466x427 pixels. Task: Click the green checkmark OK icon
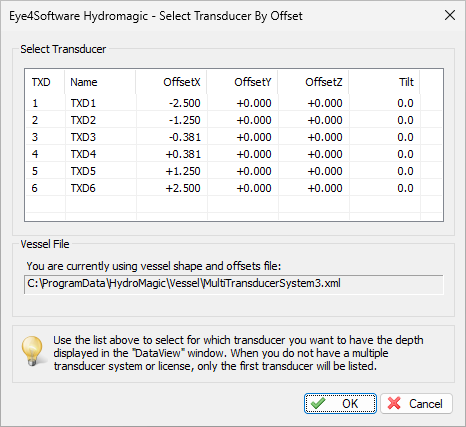tap(318, 403)
